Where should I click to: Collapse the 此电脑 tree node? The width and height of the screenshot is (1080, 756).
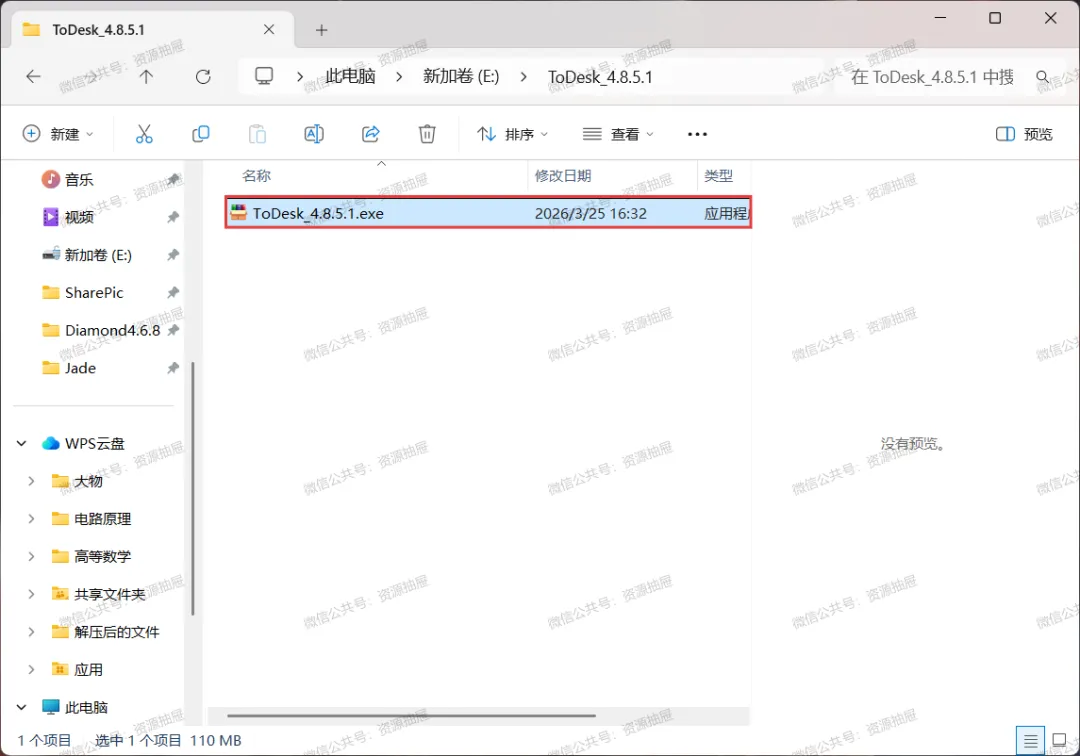click(21, 707)
